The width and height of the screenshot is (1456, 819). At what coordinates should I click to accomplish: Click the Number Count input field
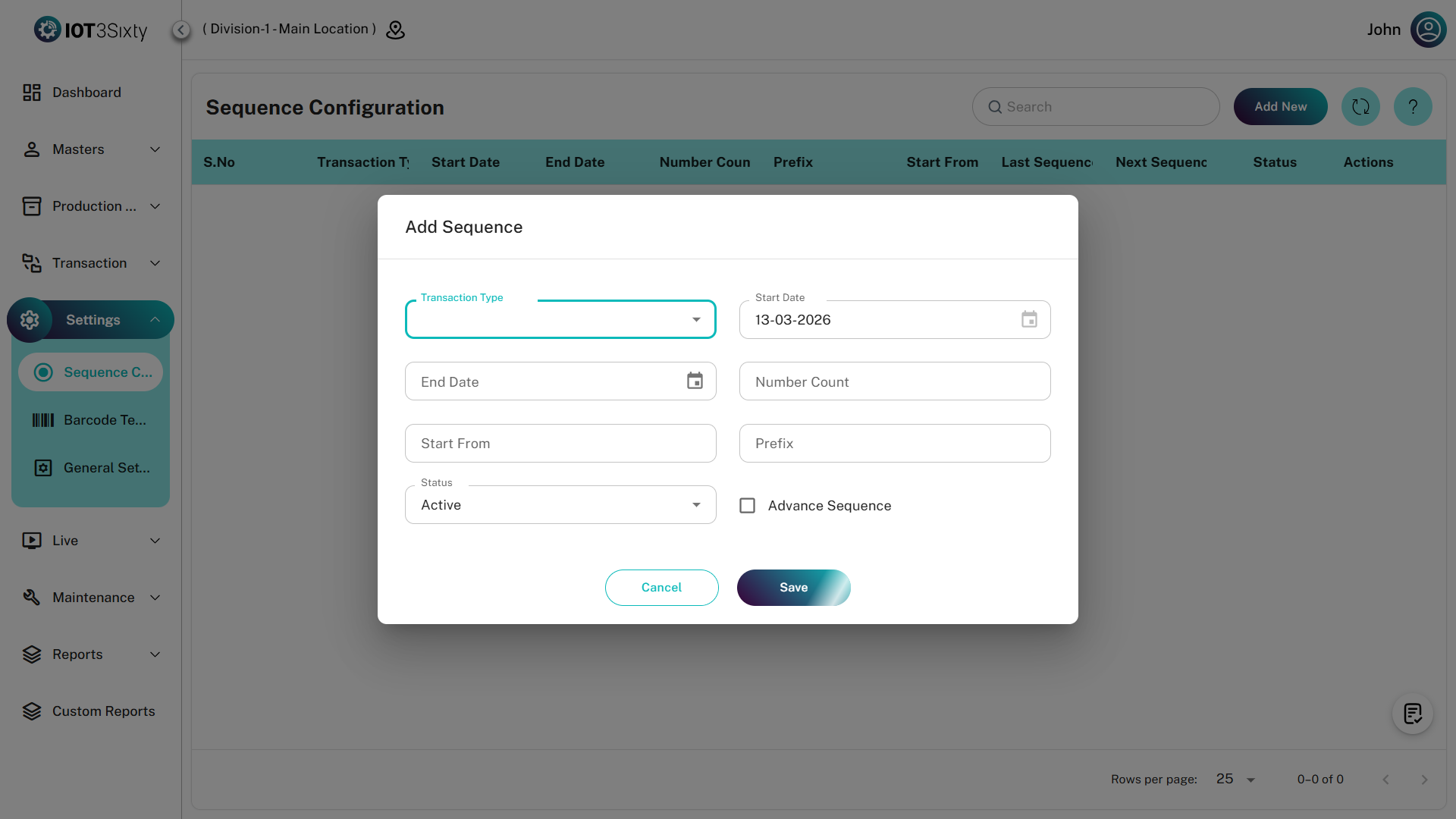(895, 381)
